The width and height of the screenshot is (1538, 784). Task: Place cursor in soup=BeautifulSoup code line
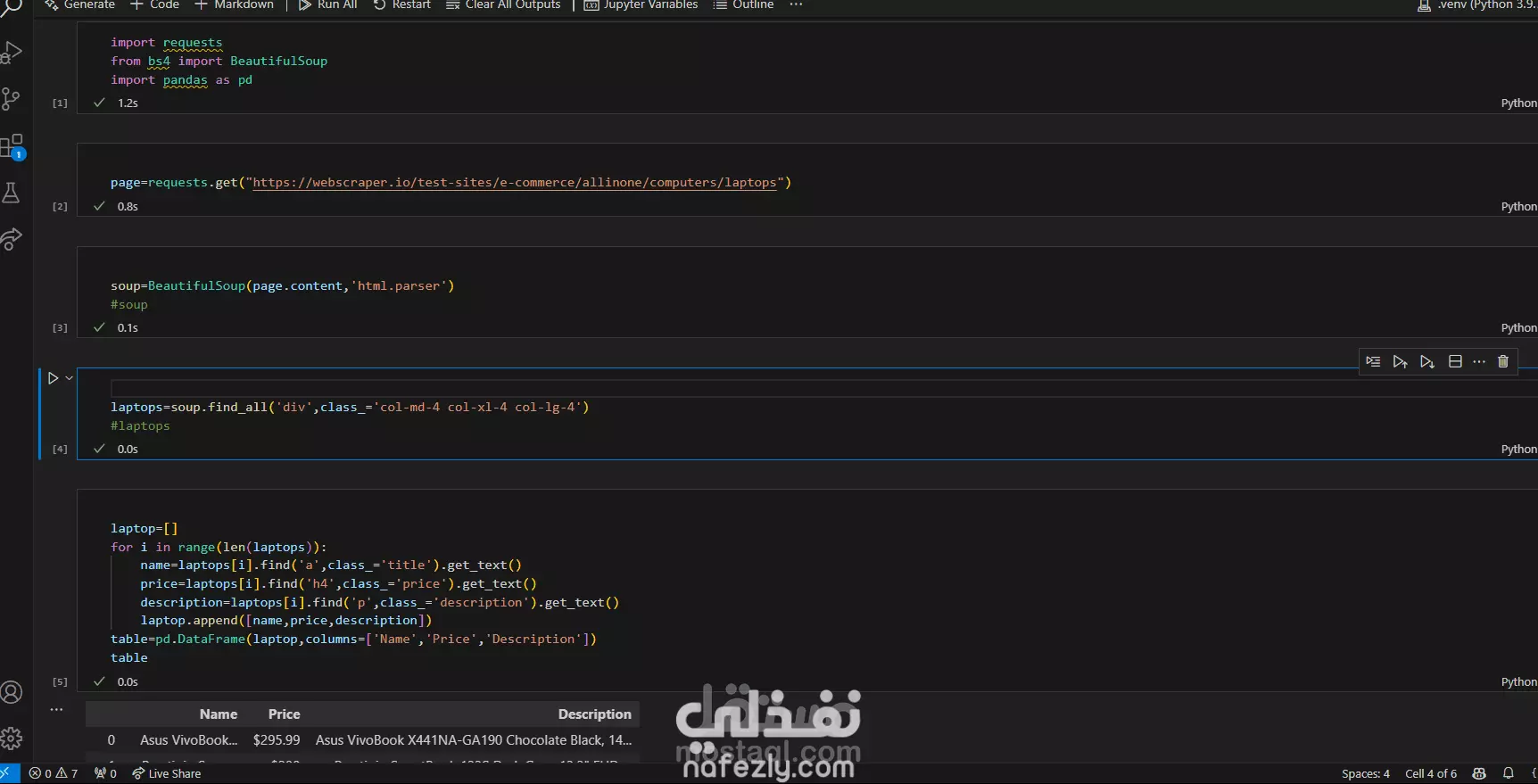point(283,286)
